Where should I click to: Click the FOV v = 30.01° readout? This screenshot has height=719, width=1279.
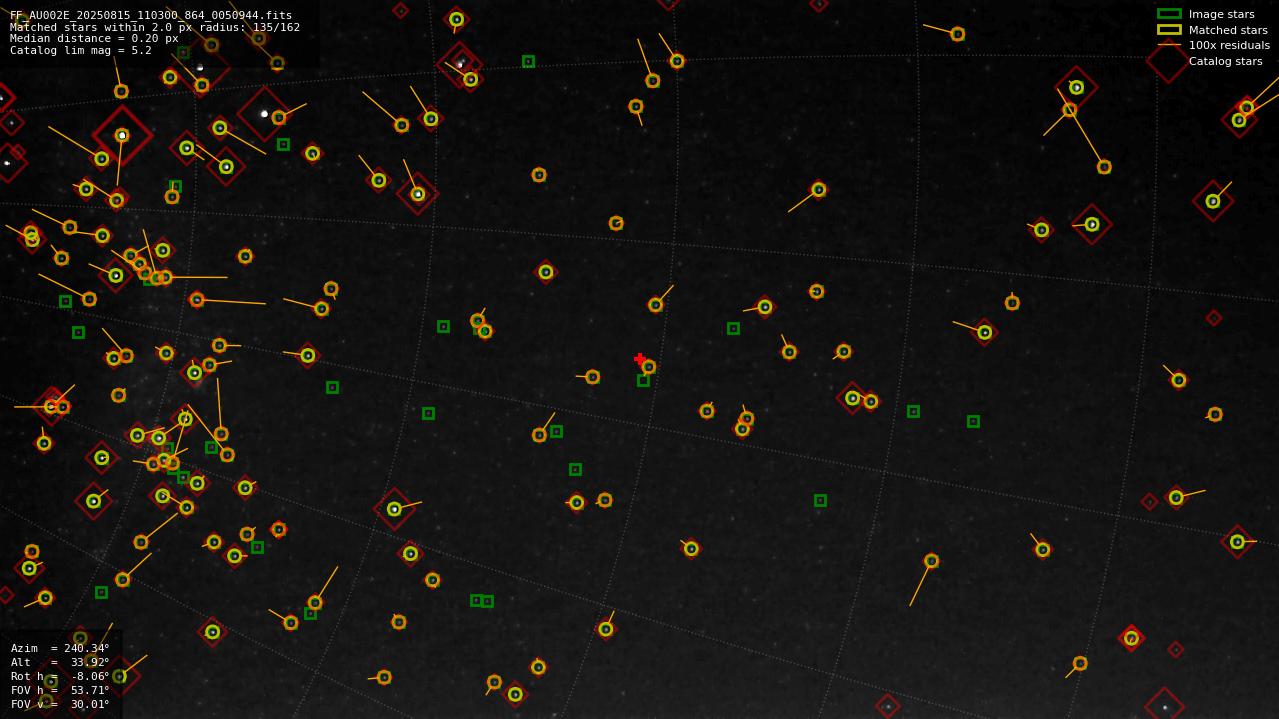coord(60,704)
